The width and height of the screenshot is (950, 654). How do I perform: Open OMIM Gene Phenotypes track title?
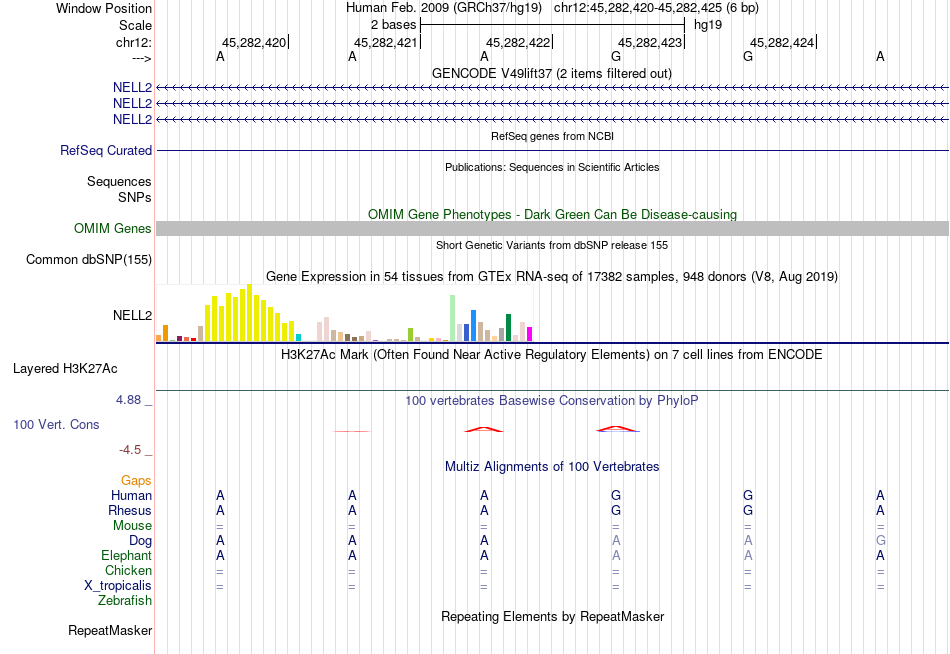point(552,215)
